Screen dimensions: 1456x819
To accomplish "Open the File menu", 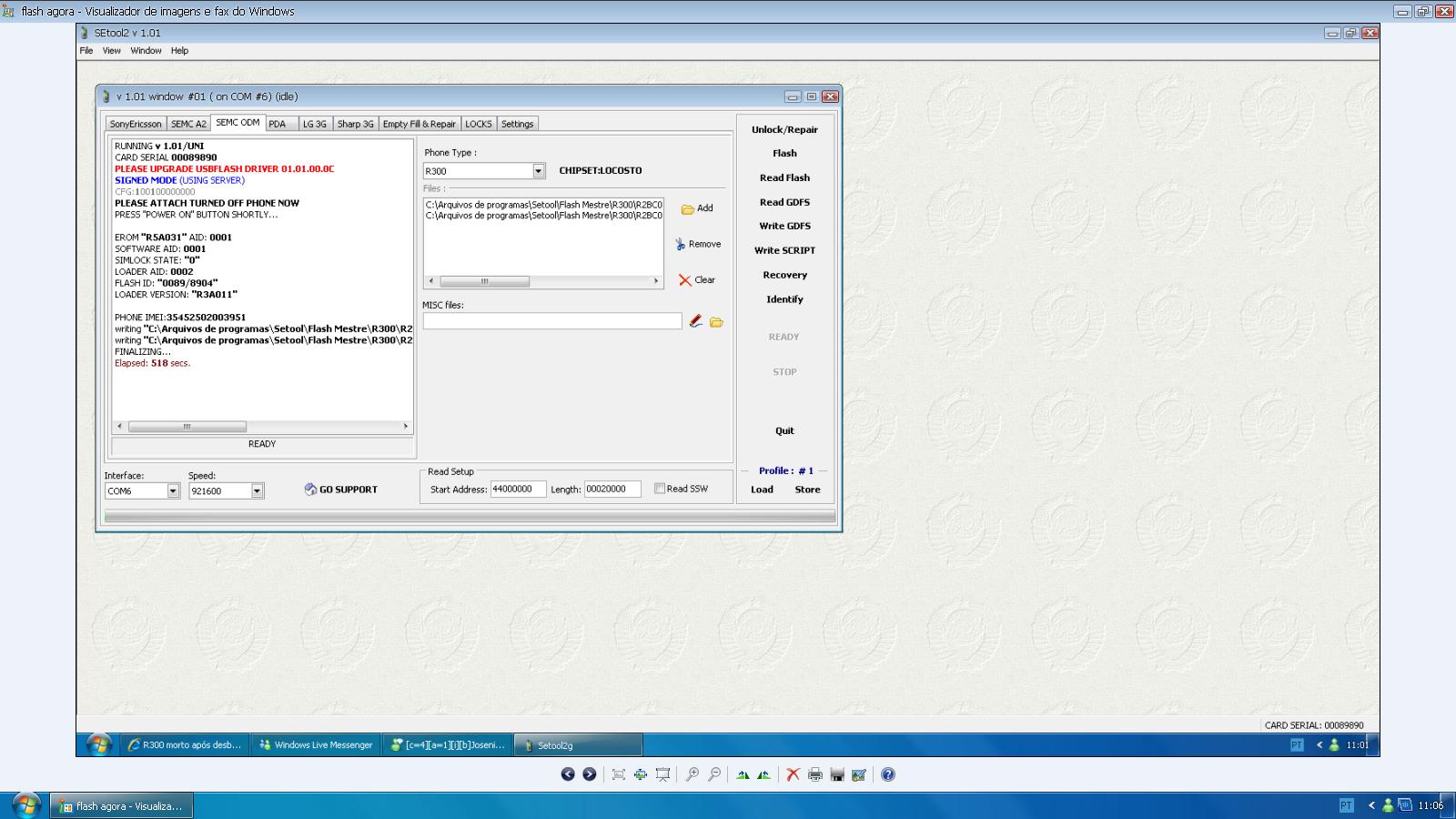I will tap(86, 51).
